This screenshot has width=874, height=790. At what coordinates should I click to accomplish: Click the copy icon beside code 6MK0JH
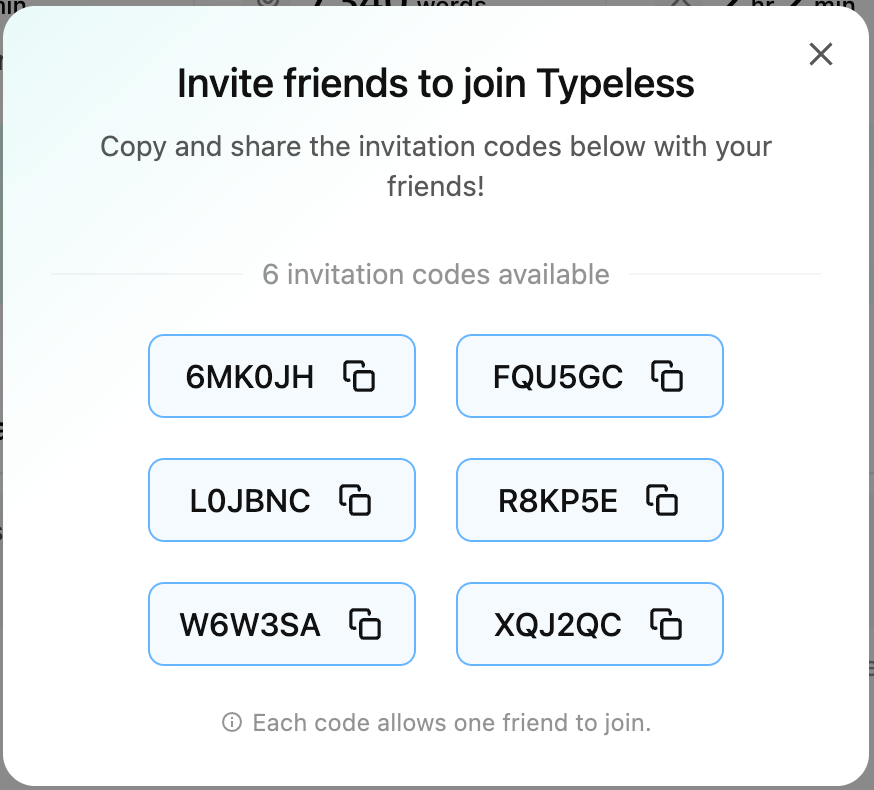point(360,376)
